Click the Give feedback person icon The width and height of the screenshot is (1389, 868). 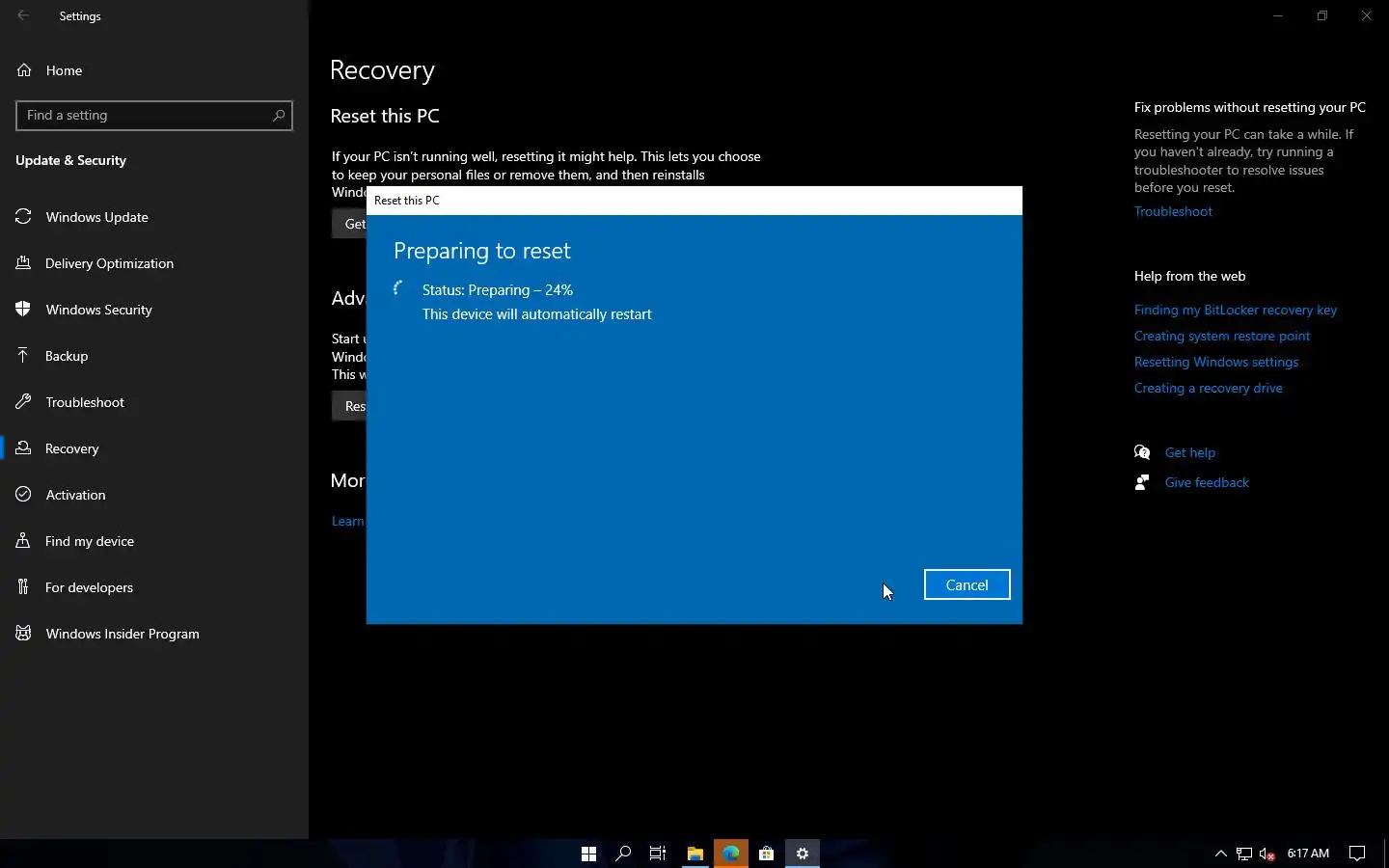click(x=1142, y=482)
